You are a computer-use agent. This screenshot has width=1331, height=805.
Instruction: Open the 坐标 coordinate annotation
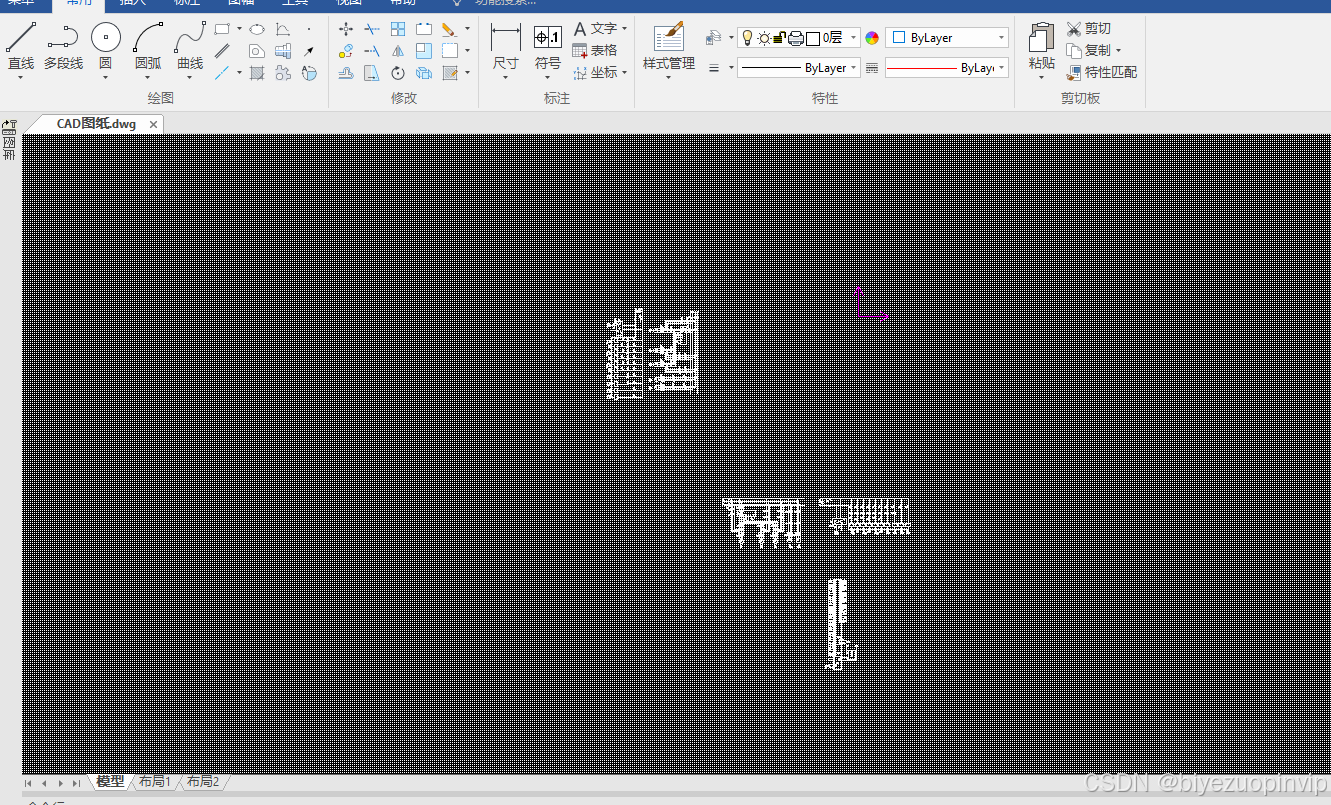[x=595, y=72]
